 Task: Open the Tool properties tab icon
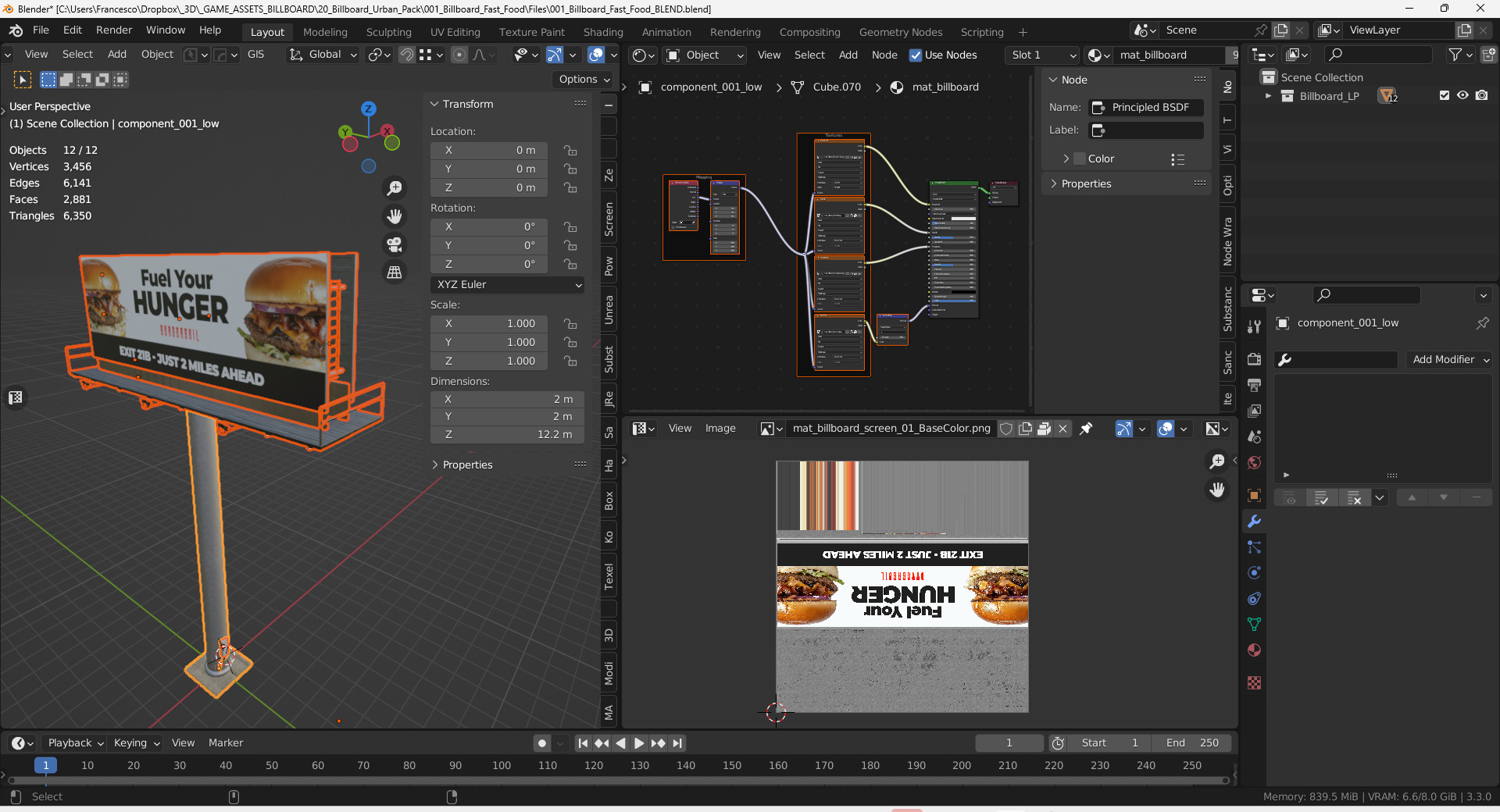[1255, 326]
